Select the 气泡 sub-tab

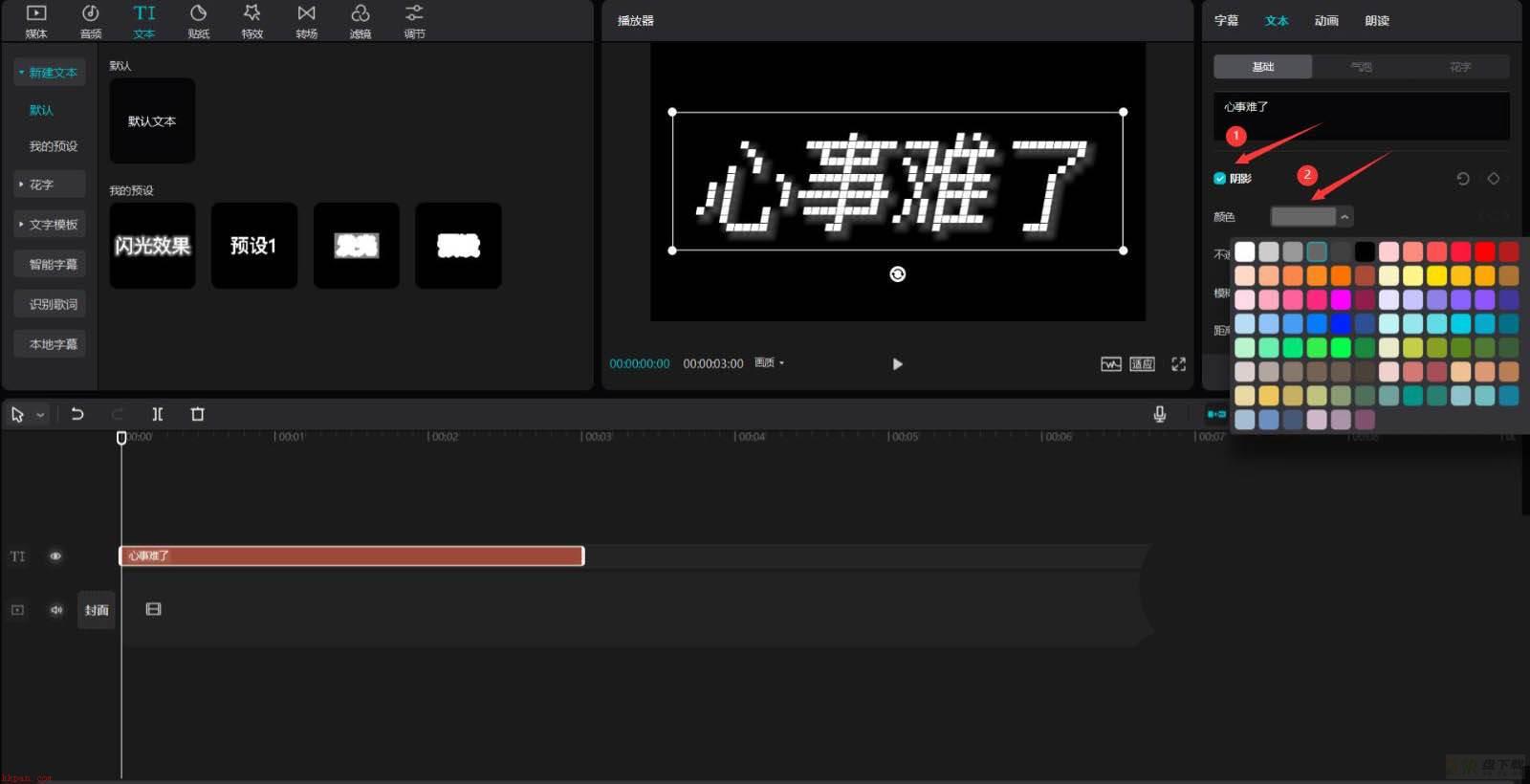pyautogui.click(x=1362, y=67)
